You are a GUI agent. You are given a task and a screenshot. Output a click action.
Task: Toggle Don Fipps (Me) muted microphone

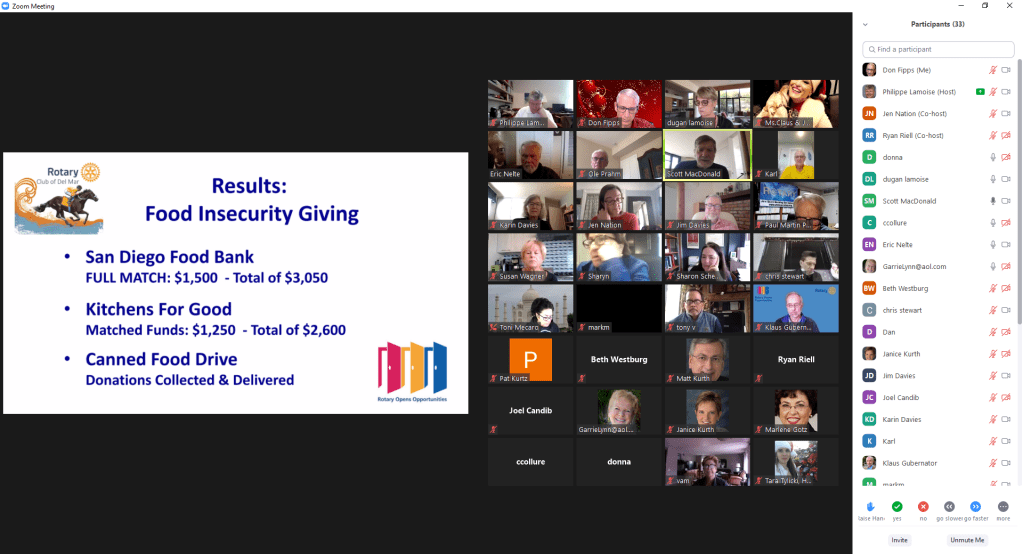(x=993, y=70)
